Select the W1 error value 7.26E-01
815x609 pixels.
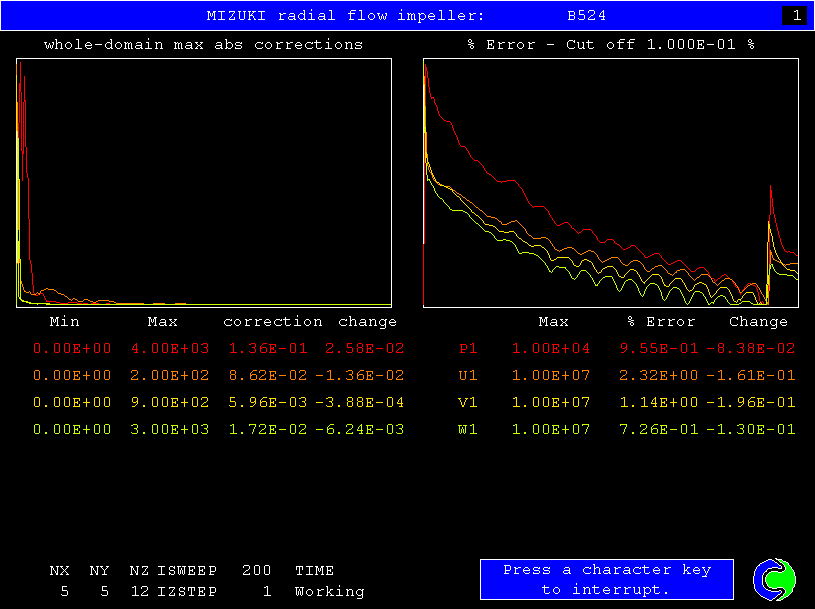click(x=659, y=429)
